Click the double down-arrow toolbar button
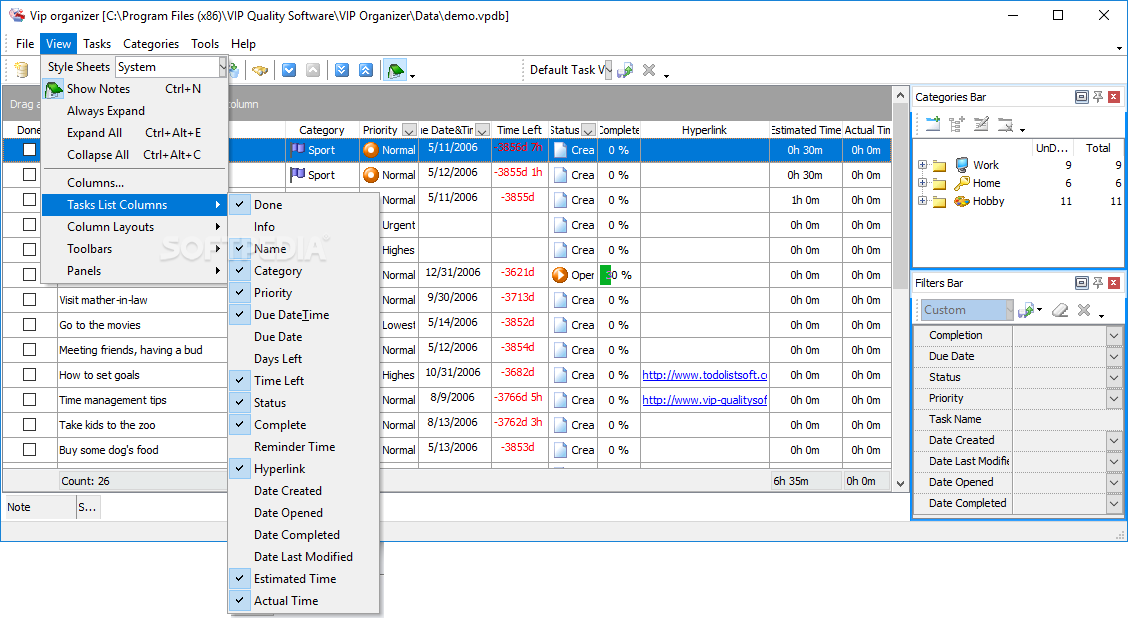This screenshot has width=1128, height=618. [x=342, y=70]
